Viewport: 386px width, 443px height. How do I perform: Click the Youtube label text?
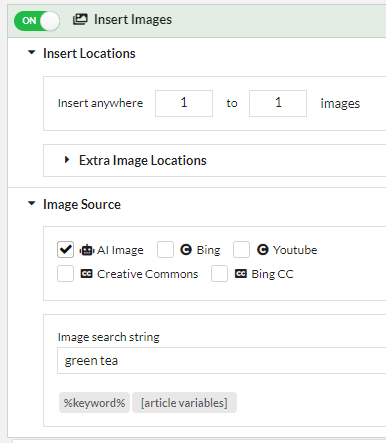click(295, 250)
